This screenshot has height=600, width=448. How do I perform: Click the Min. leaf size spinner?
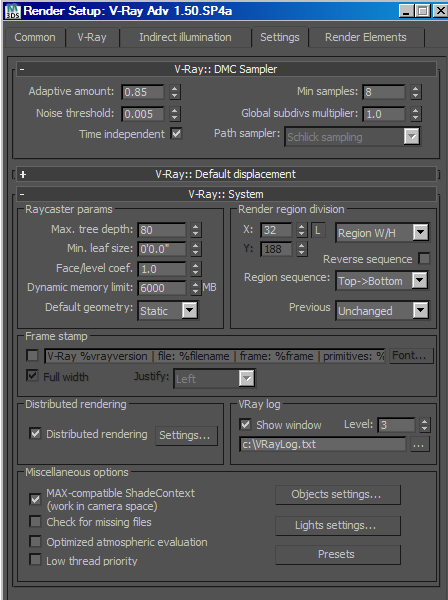tap(196, 249)
